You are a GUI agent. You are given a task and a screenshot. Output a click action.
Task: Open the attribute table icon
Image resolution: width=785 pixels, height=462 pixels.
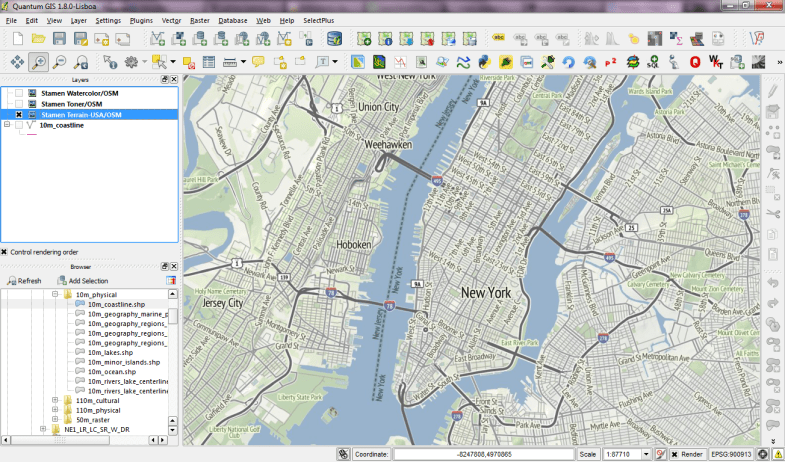pyautogui.click(x=210, y=62)
